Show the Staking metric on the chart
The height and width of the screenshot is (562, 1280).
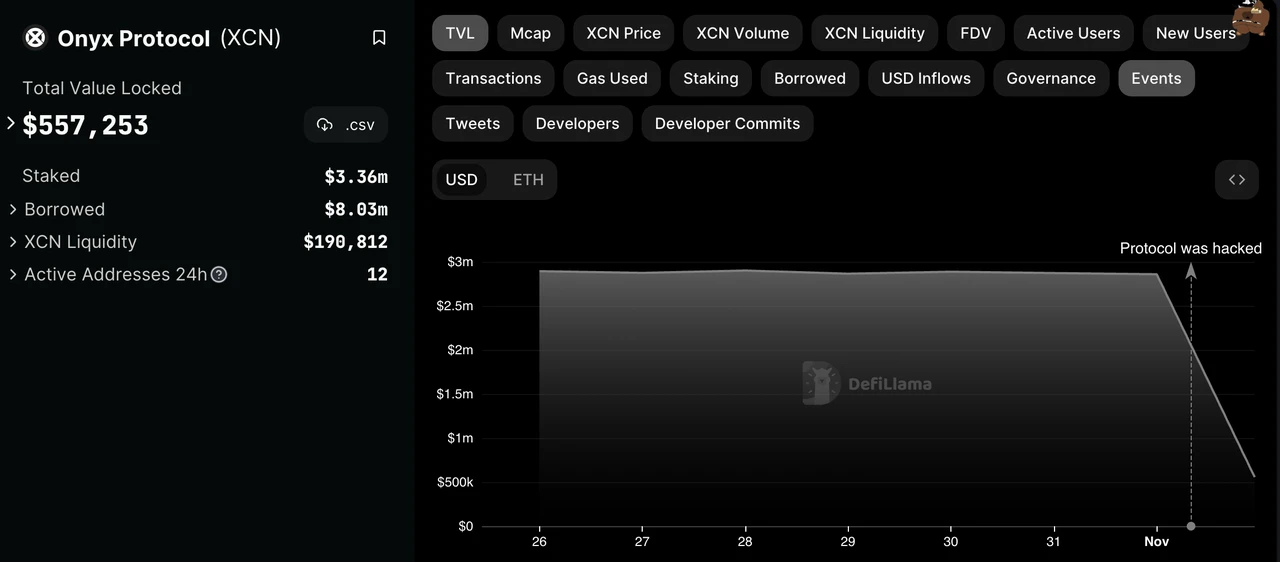pyautogui.click(x=710, y=78)
